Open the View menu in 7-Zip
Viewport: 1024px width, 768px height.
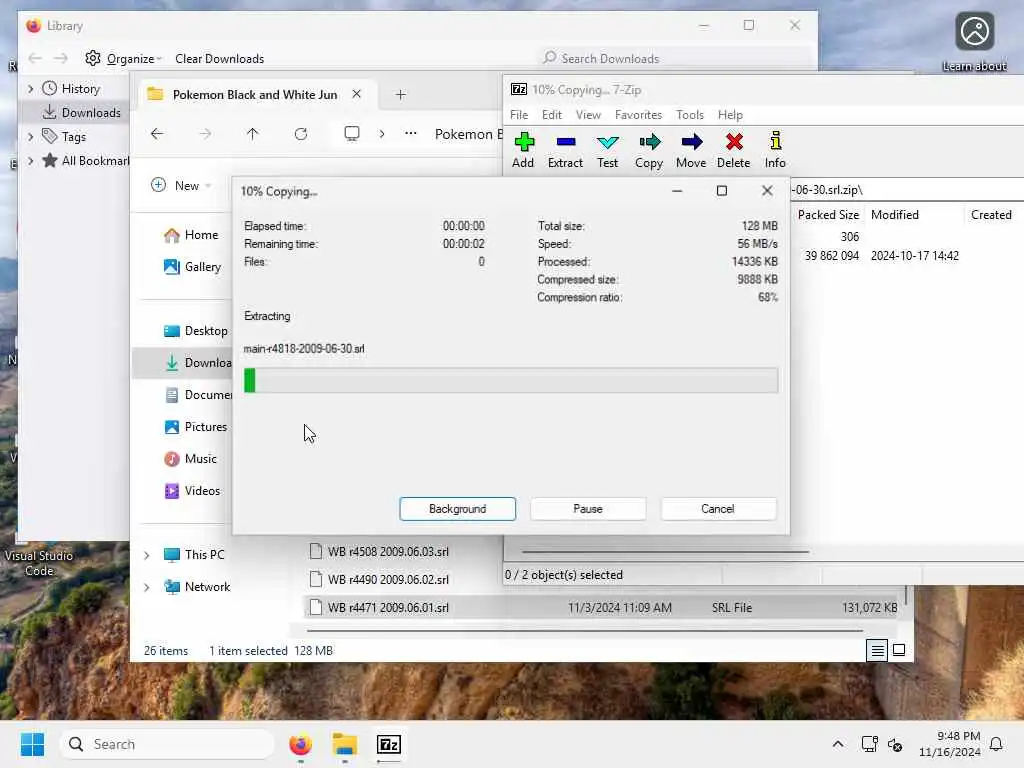(x=588, y=115)
